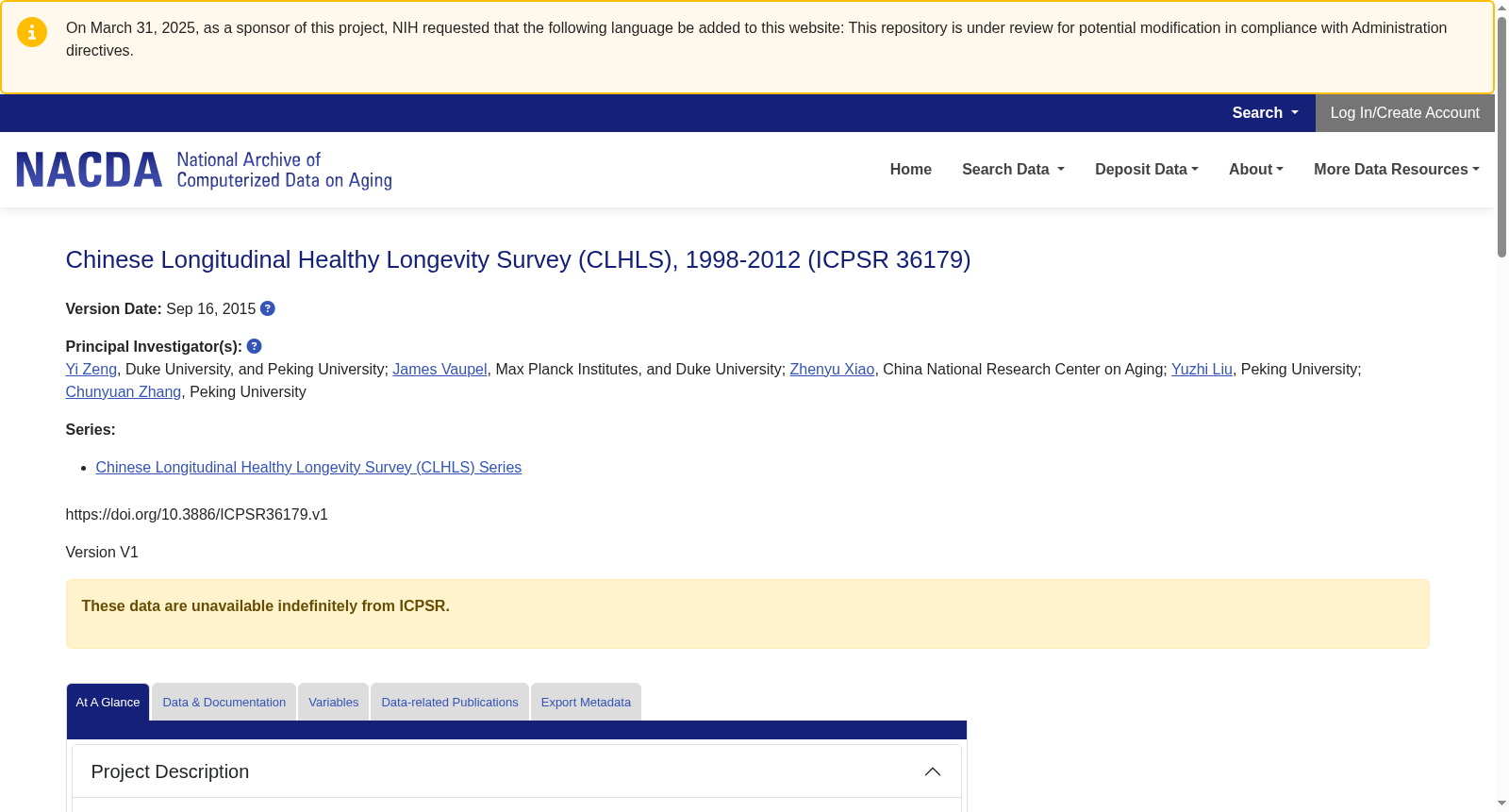Click the info icon in NIH notice banner
This screenshot has height=812, width=1509.
(x=32, y=32)
